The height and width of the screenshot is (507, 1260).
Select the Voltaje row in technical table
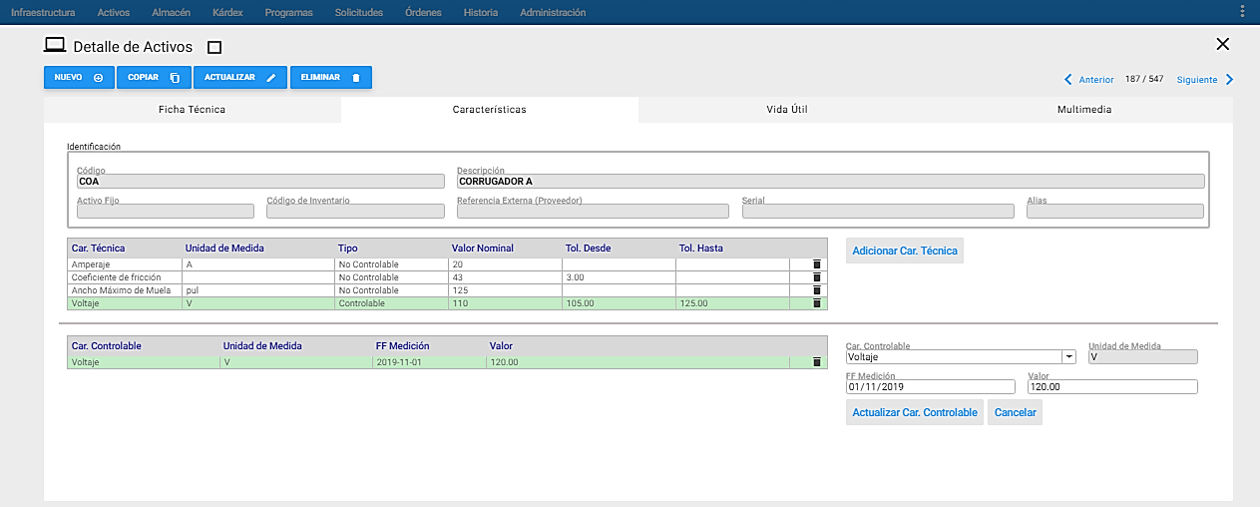(x=447, y=303)
